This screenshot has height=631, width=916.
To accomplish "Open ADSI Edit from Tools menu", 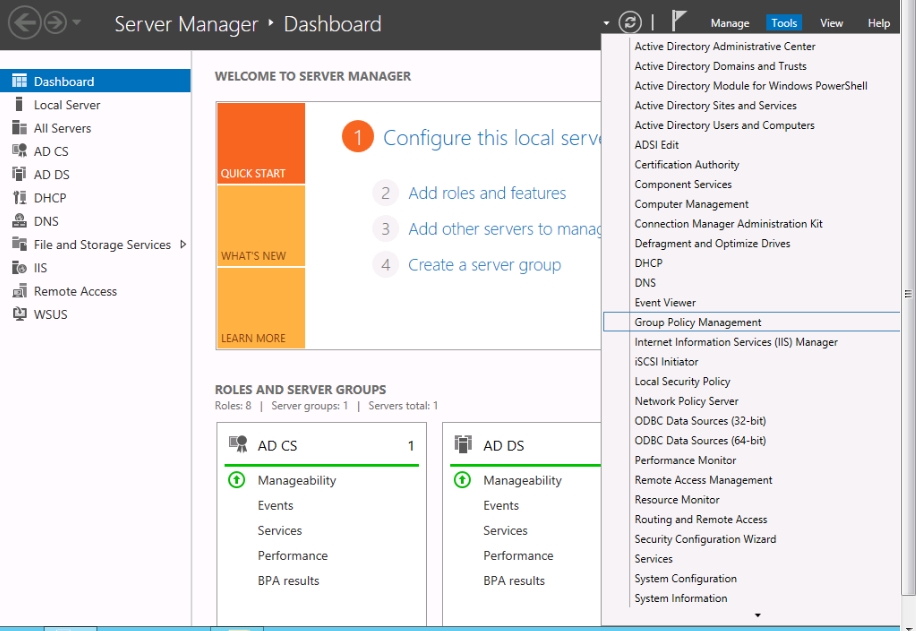I will (657, 145).
